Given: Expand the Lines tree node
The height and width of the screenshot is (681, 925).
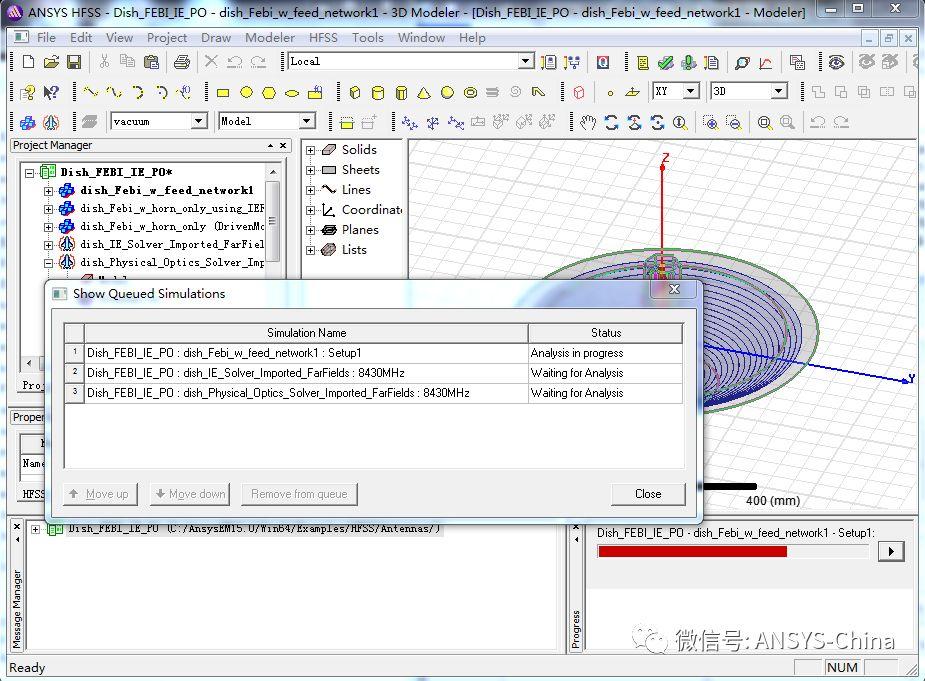Looking at the screenshot, I should pos(310,191).
